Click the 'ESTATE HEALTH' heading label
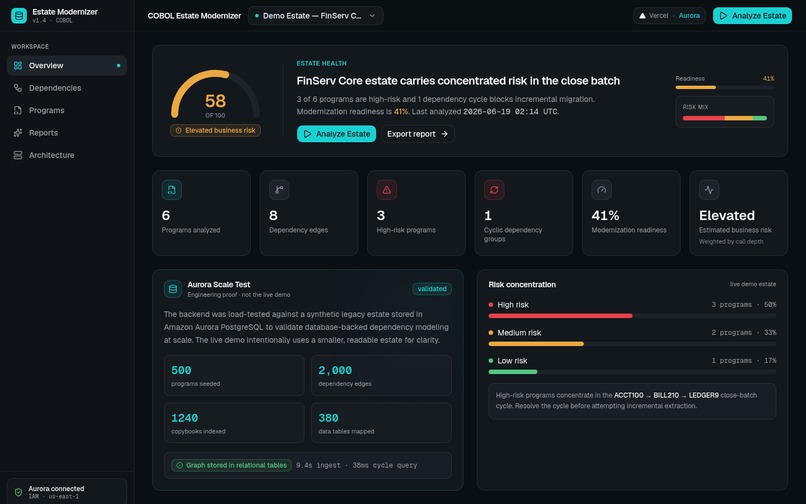Screen dimensions: 806x504 coord(321,63)
